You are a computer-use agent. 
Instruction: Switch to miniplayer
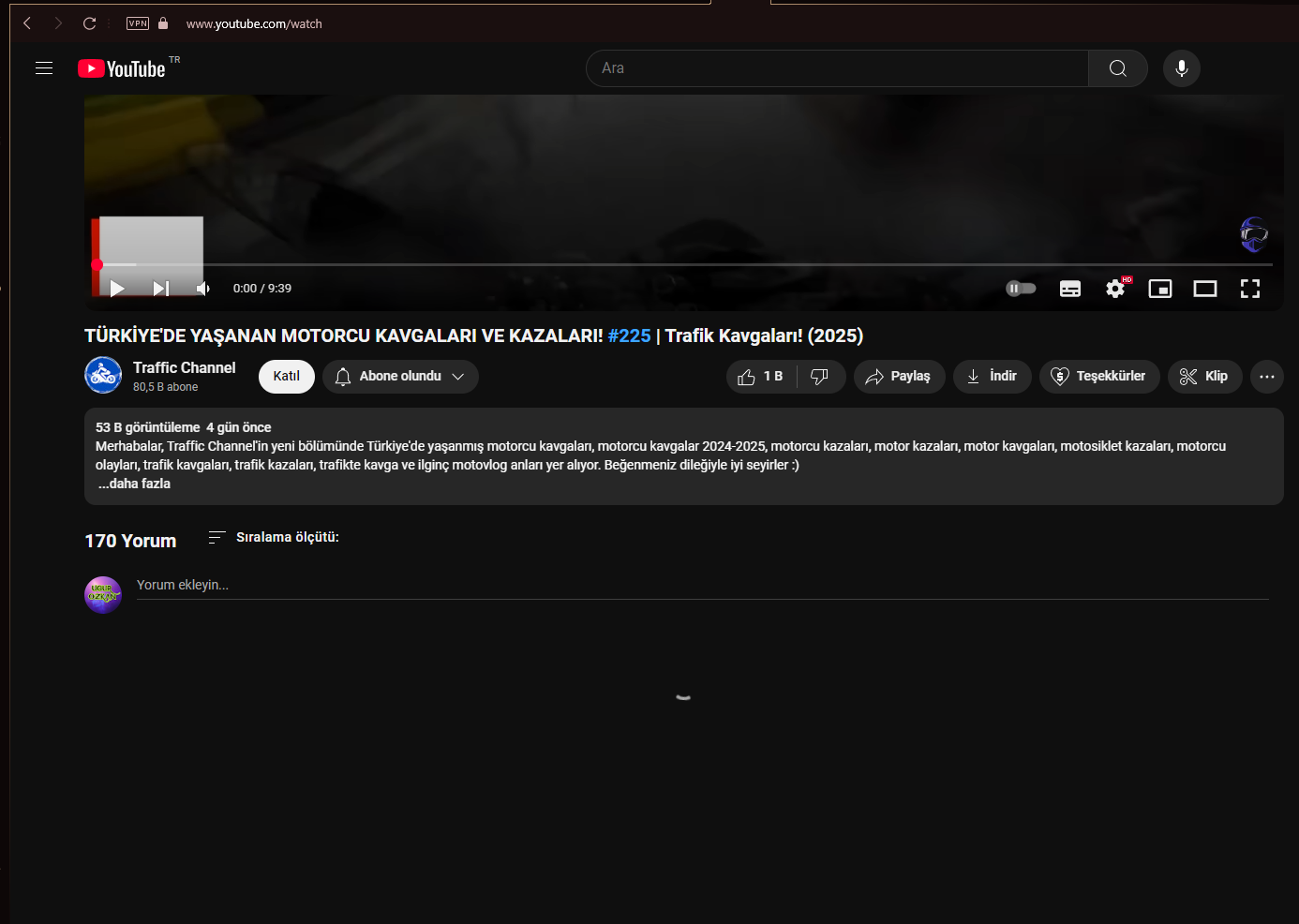click(x=1160, y=289)
